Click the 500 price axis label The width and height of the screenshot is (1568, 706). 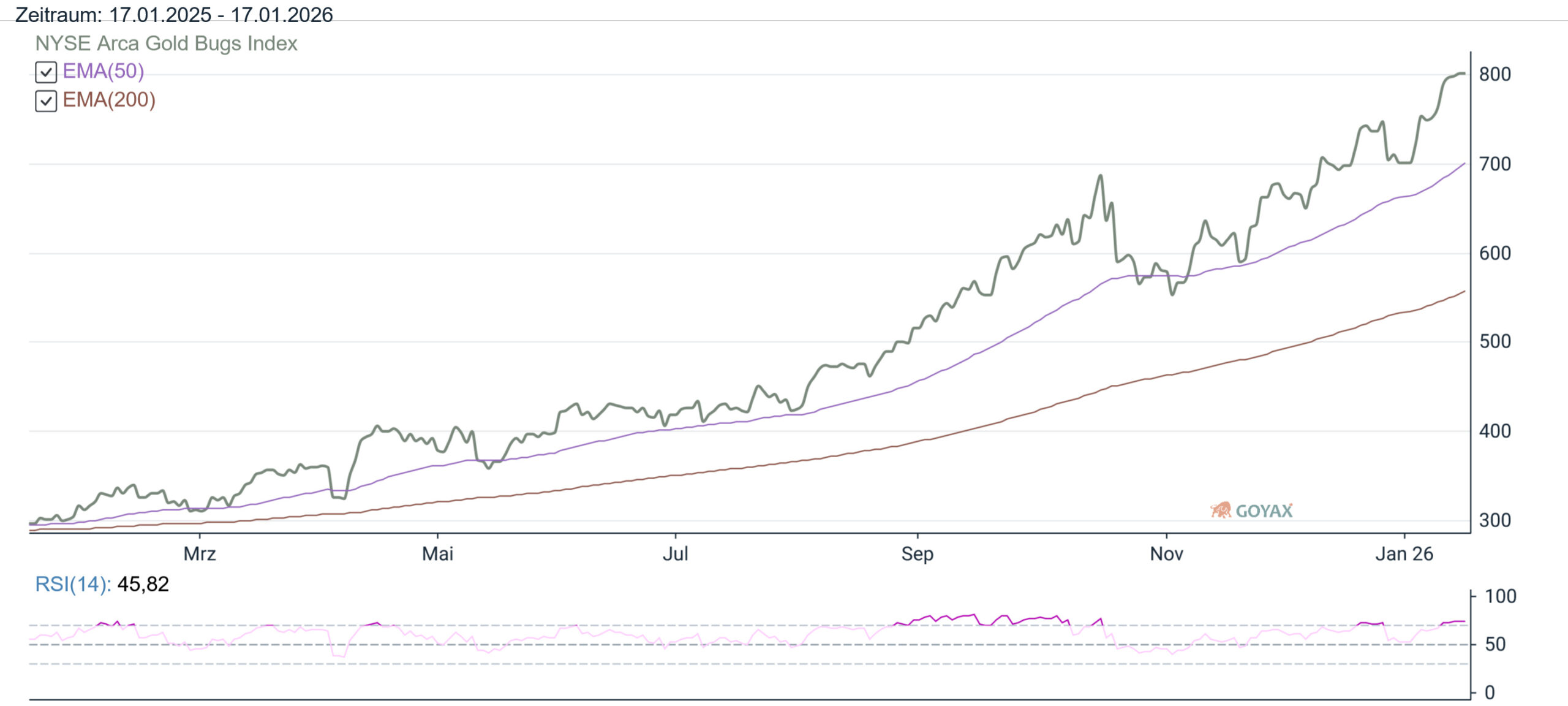pyautogui.click(x=1494, y=341)
